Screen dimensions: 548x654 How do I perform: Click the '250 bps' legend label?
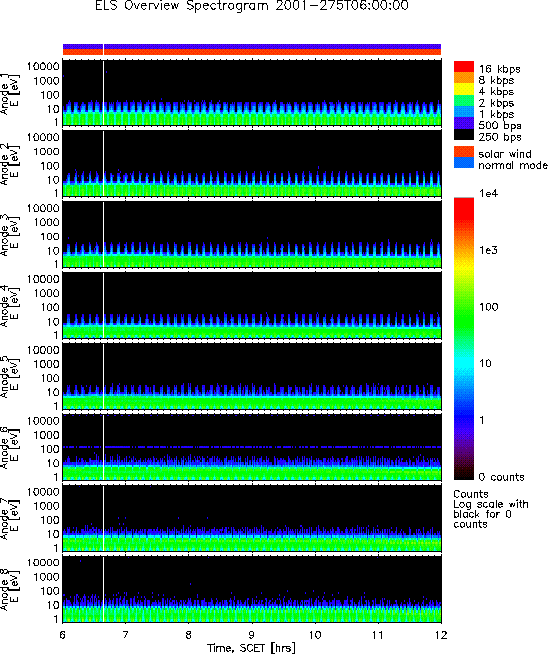[x=500, y=137]
